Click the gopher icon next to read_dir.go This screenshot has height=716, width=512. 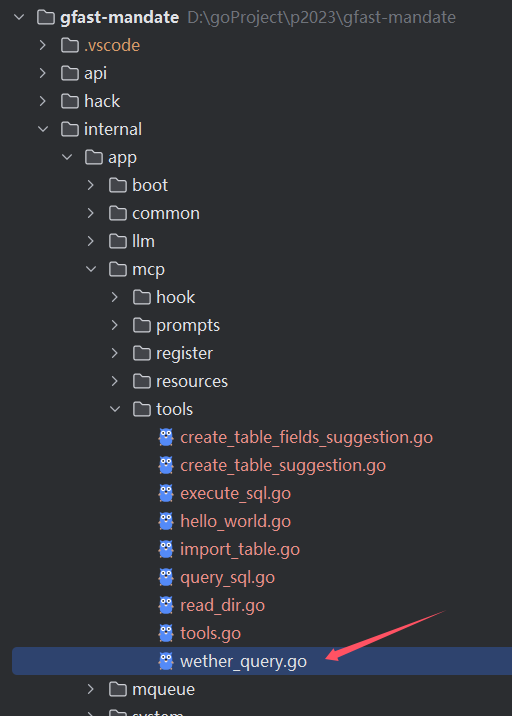[x=166, y=605]
